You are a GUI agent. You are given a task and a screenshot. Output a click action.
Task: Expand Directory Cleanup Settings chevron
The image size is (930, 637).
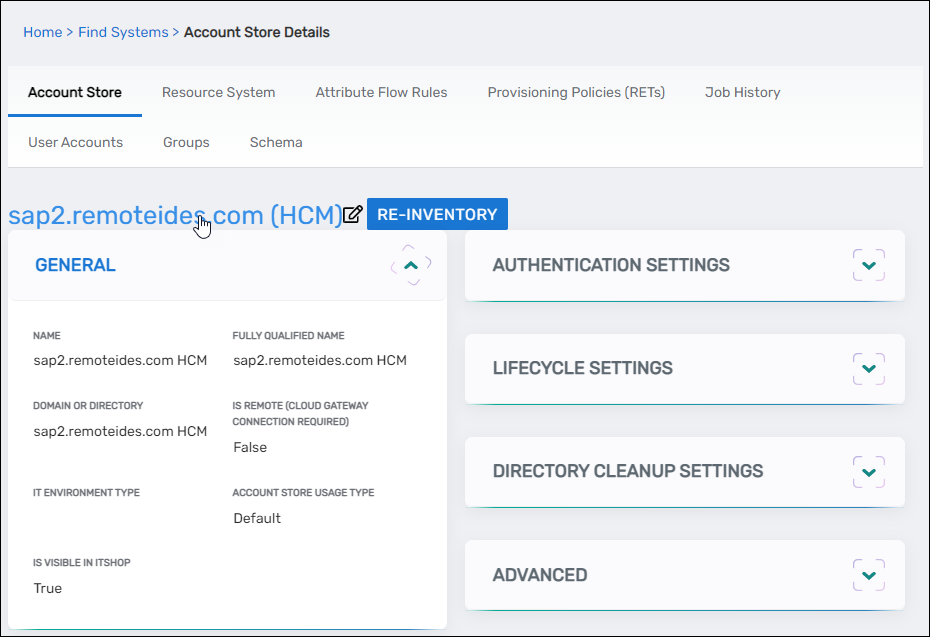click(x=868, y=471)
